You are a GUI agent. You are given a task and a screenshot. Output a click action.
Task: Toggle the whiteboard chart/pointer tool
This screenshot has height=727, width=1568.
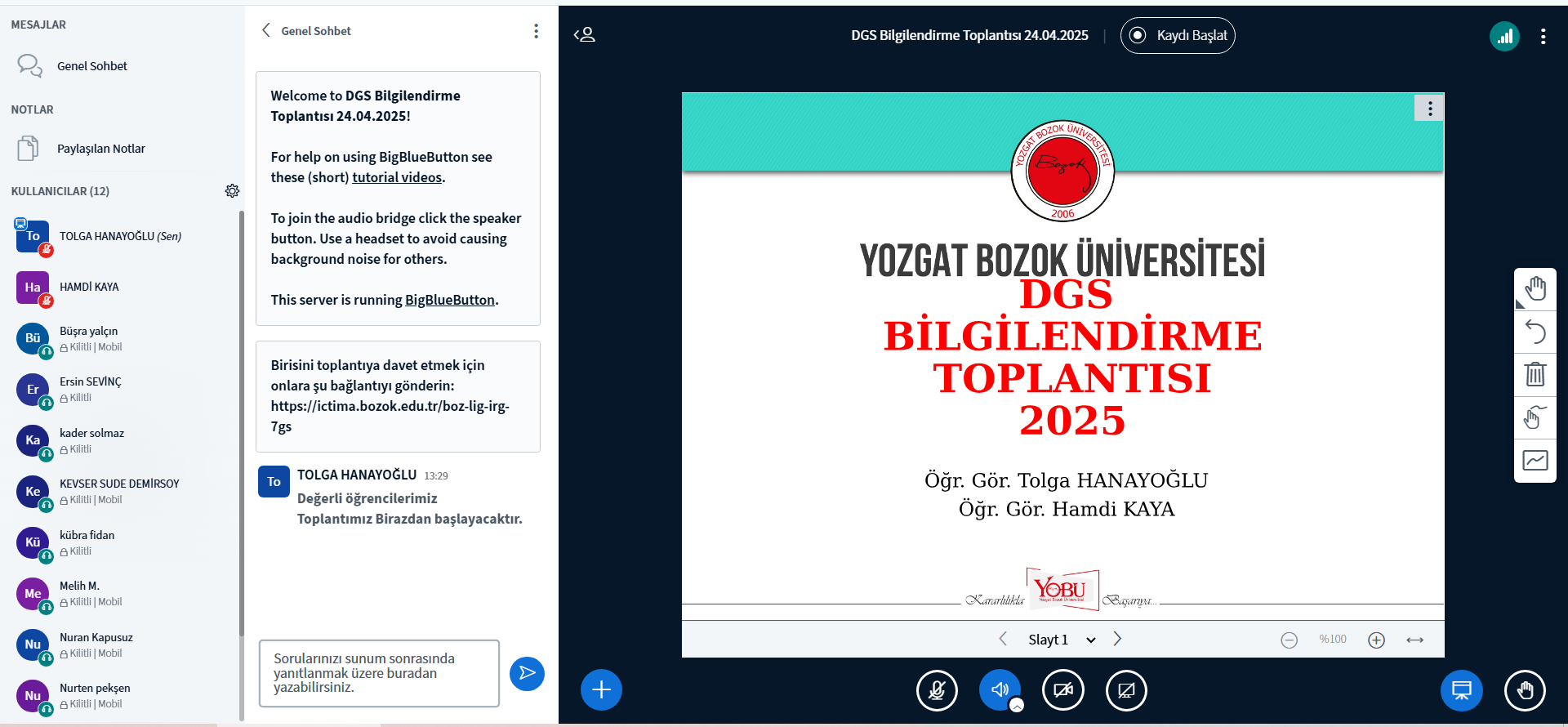point(1535,461)
